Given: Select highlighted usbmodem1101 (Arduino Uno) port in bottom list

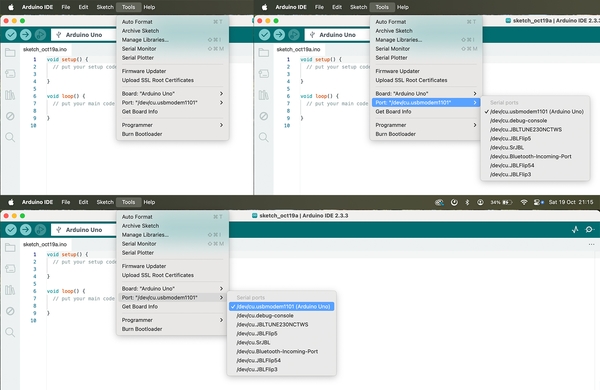Looking at the screenshot, I should 281,307.
